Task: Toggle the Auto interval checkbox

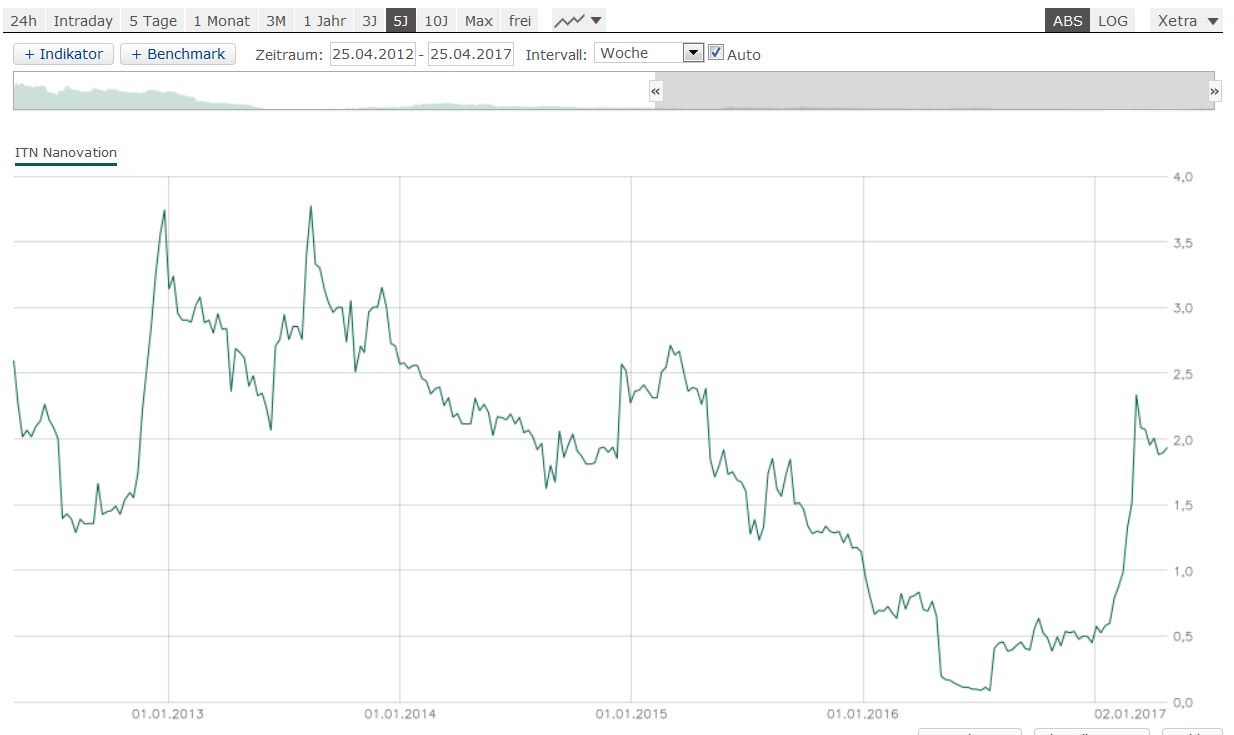Action: (715, 52)
